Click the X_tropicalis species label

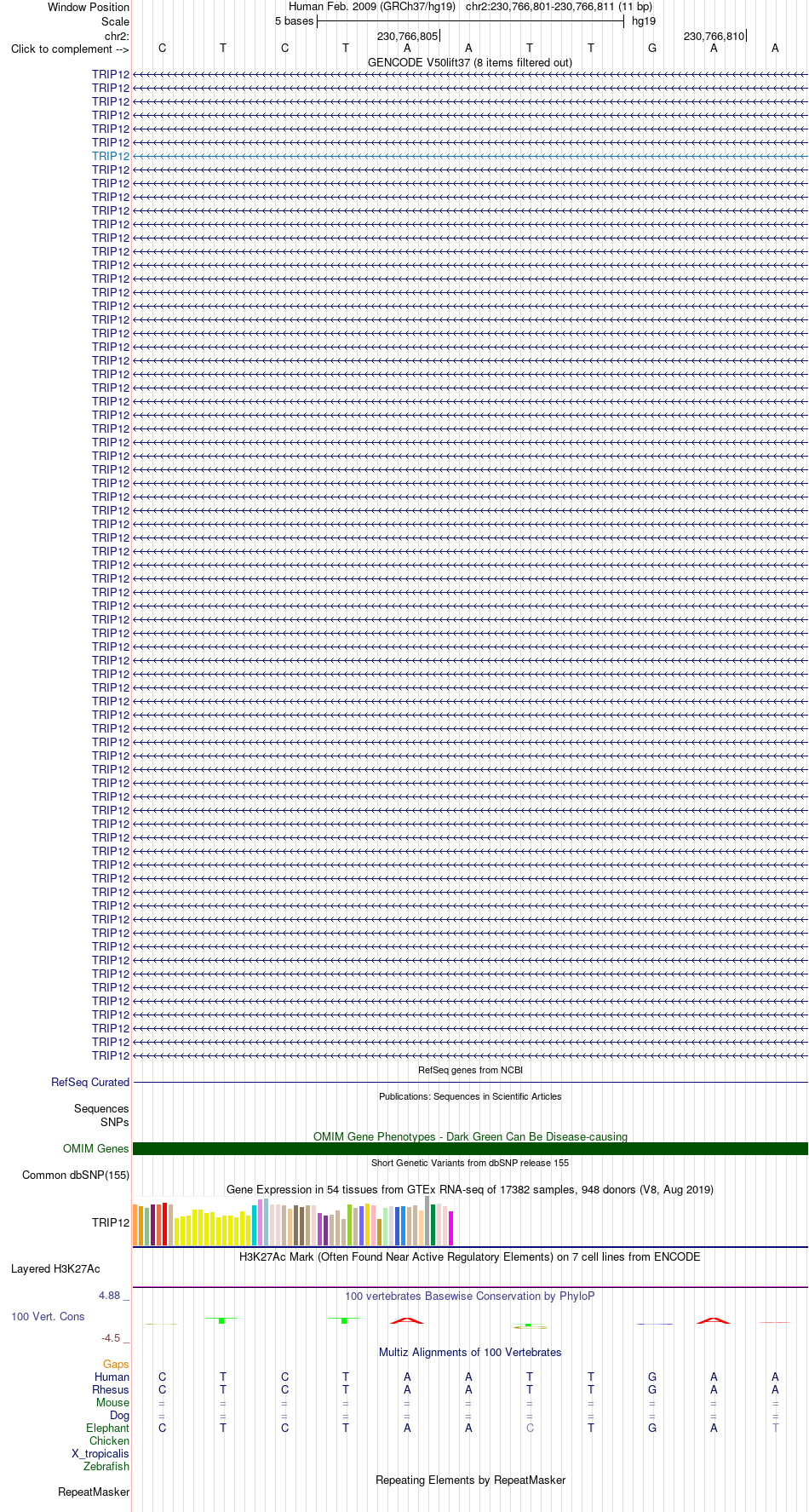100,1453
